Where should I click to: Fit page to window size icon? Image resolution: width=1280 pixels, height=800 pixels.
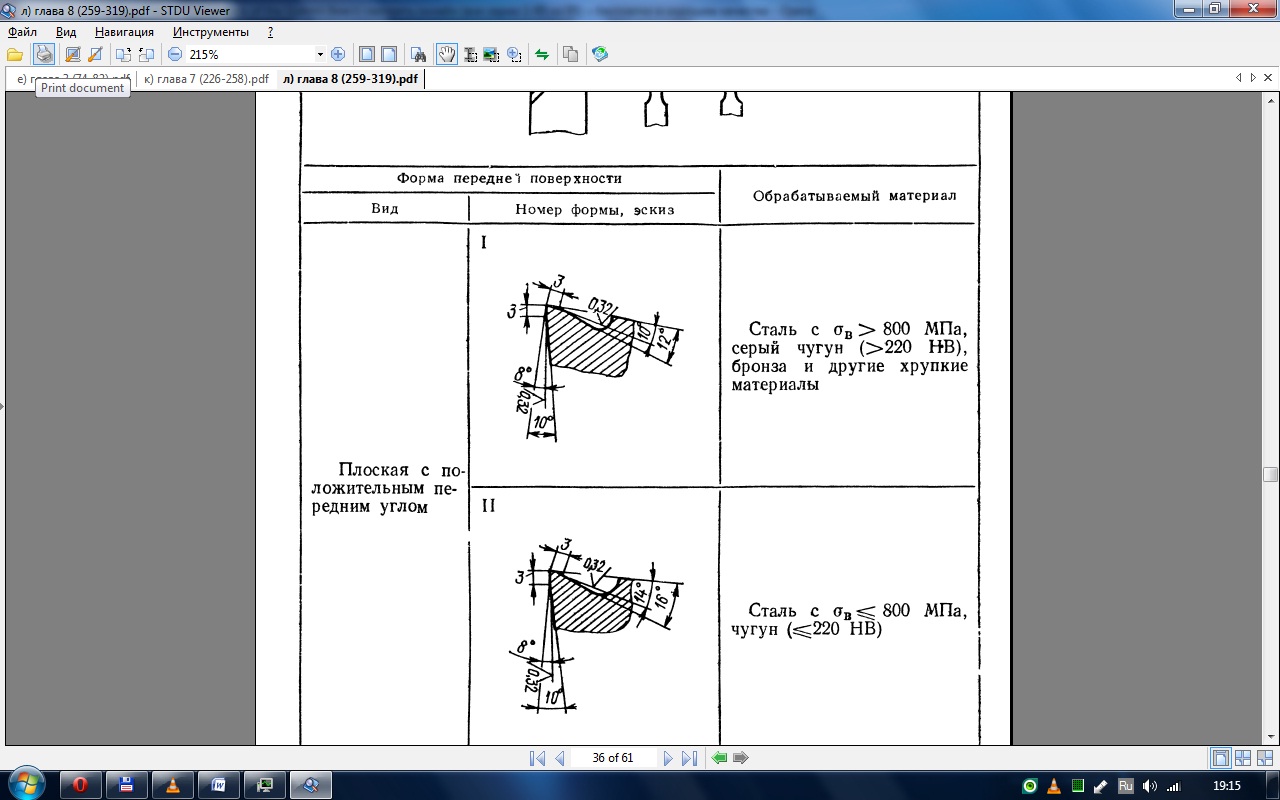[366, 54]
